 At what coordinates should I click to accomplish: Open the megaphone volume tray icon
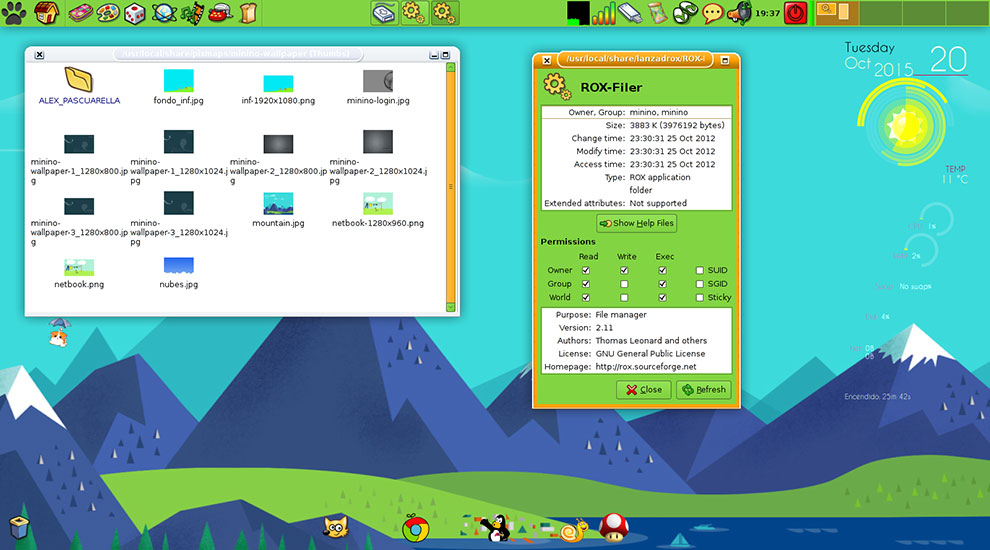coord(739,13)
